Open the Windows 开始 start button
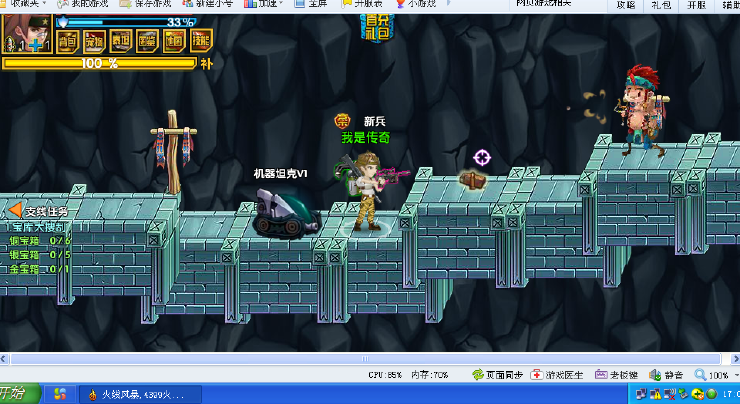740x404 pixels. [20, 394]
